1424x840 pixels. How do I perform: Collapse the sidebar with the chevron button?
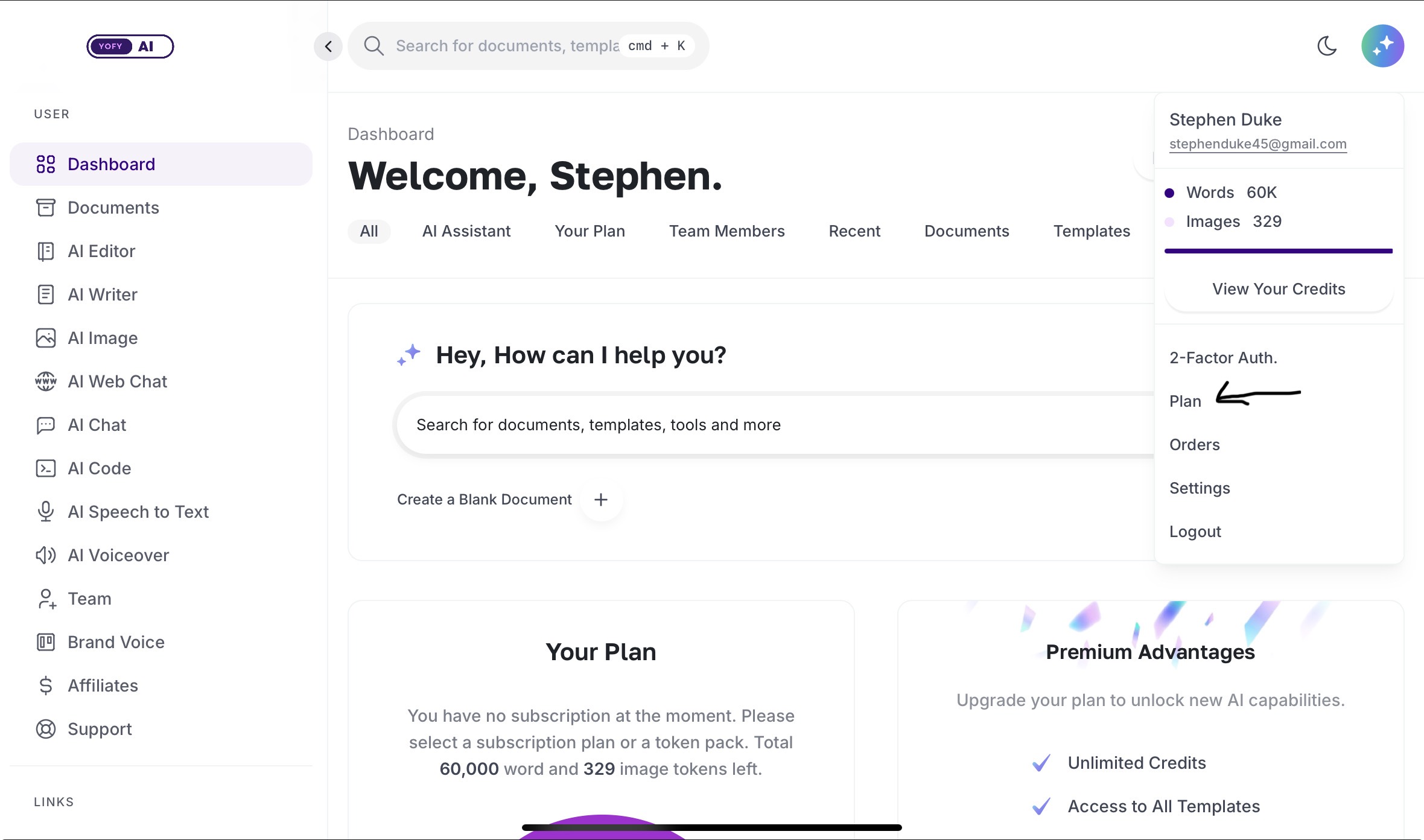pyautogui.click(x=328, y=46)
